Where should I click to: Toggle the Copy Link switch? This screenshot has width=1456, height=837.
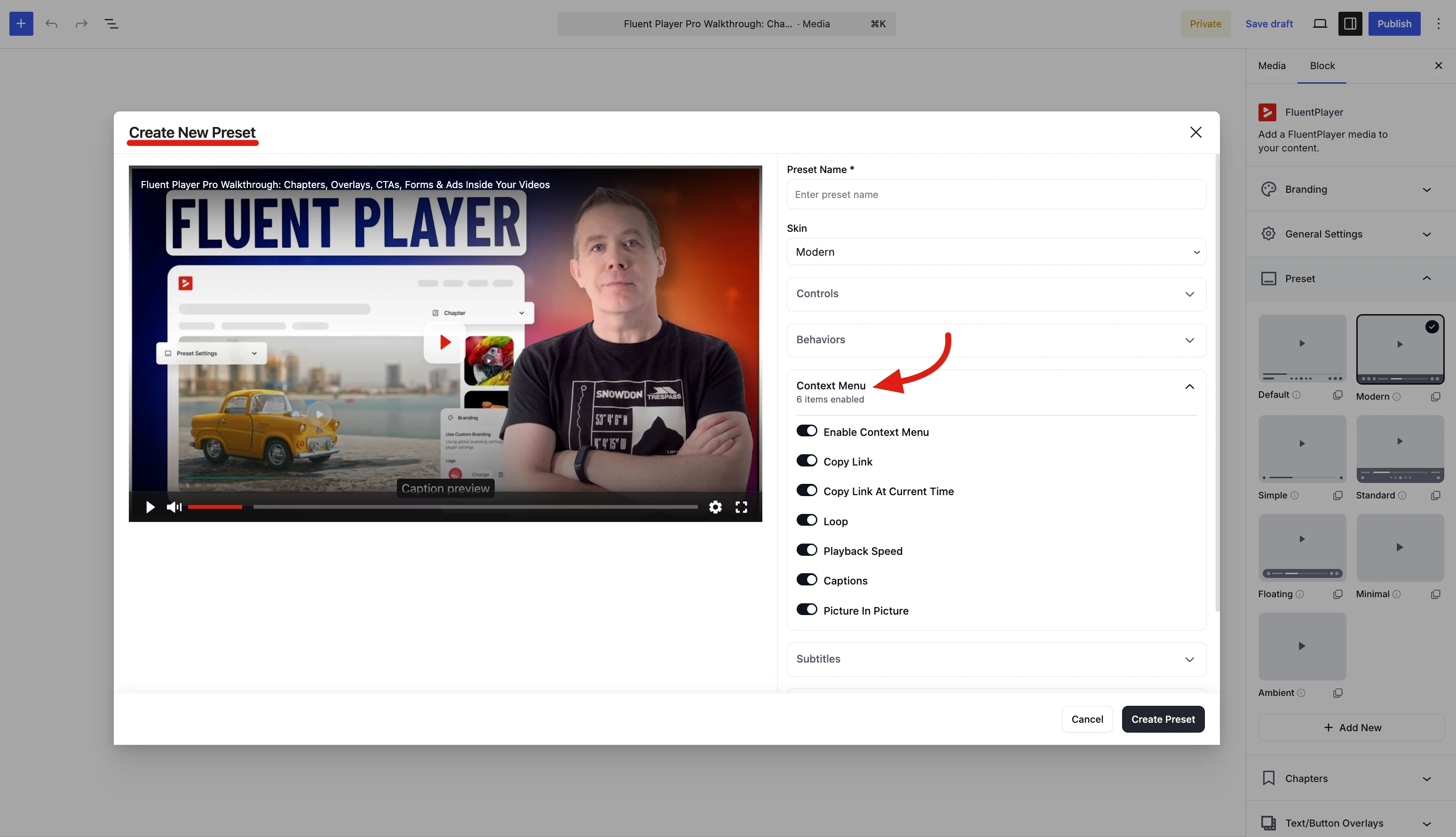(807, 461)
